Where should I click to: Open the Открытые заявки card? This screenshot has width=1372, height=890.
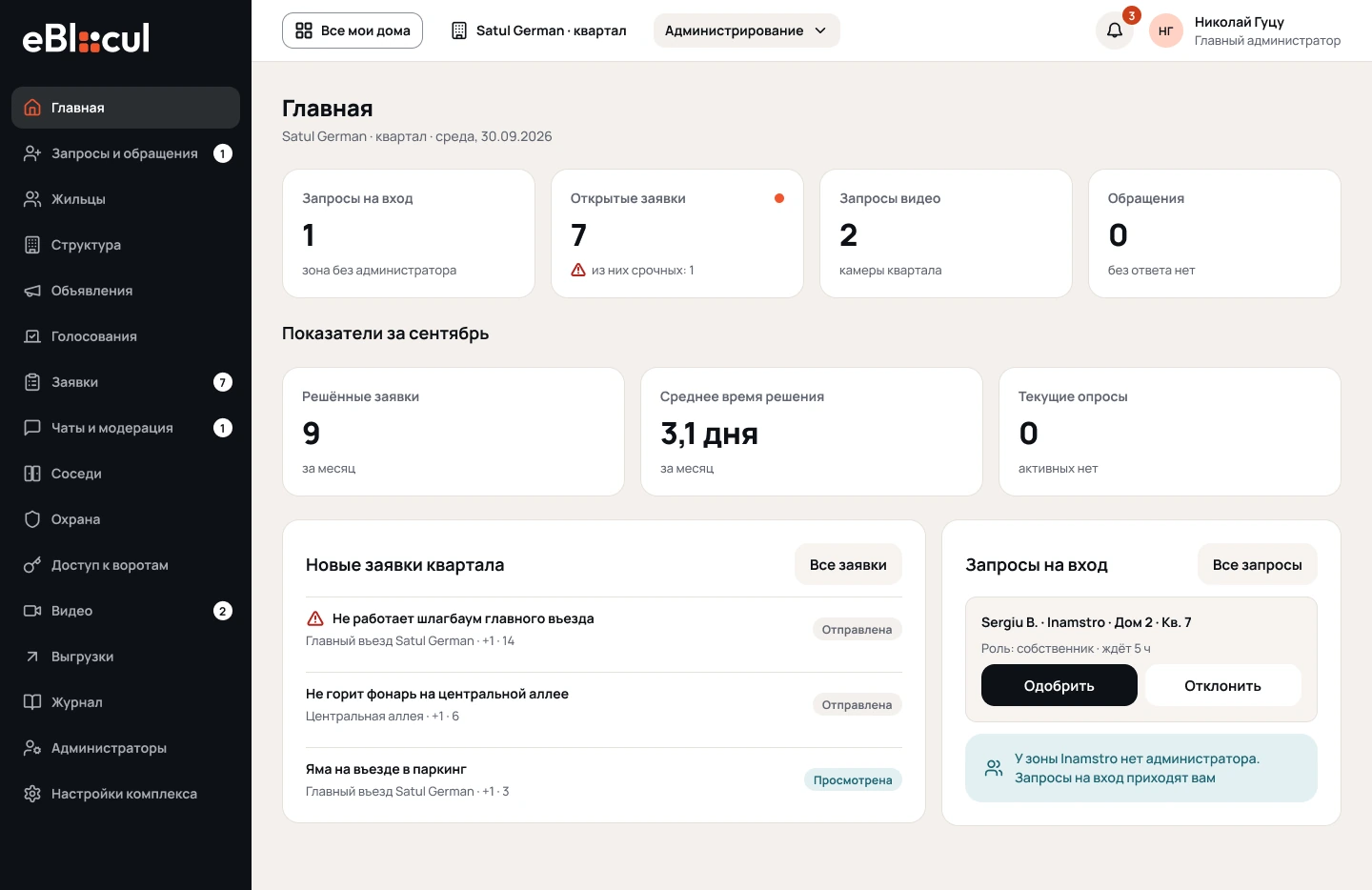[x=677, y=233]
